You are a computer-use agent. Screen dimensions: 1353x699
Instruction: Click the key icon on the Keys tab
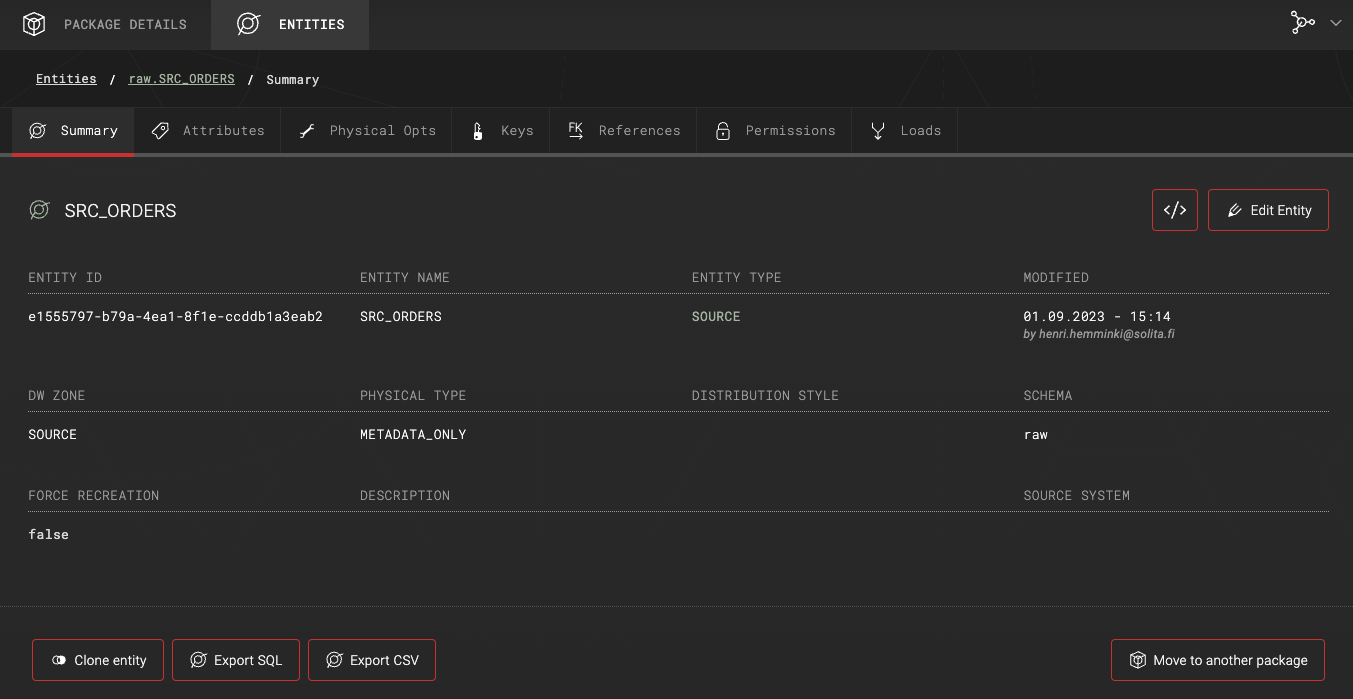[x=477, y=130]
